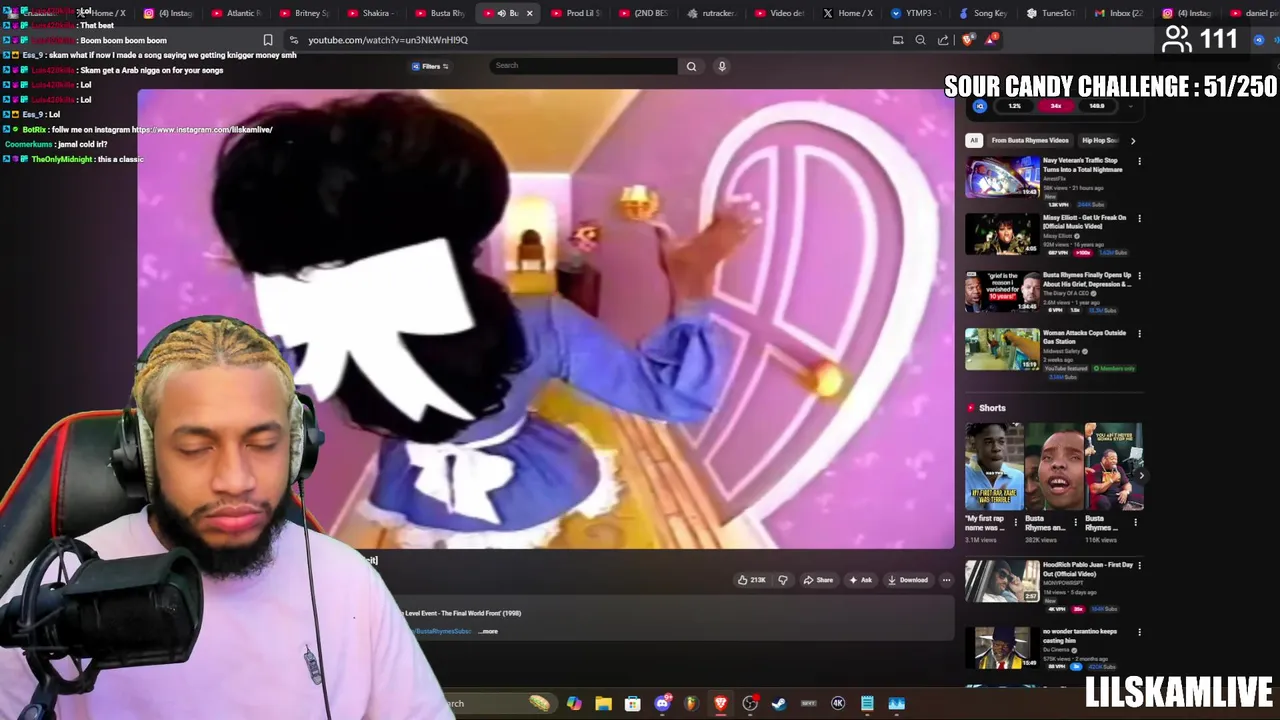Open Microsoft Store from the taskbar
This screenshot has width=1280, height=720.
(632, 704)
